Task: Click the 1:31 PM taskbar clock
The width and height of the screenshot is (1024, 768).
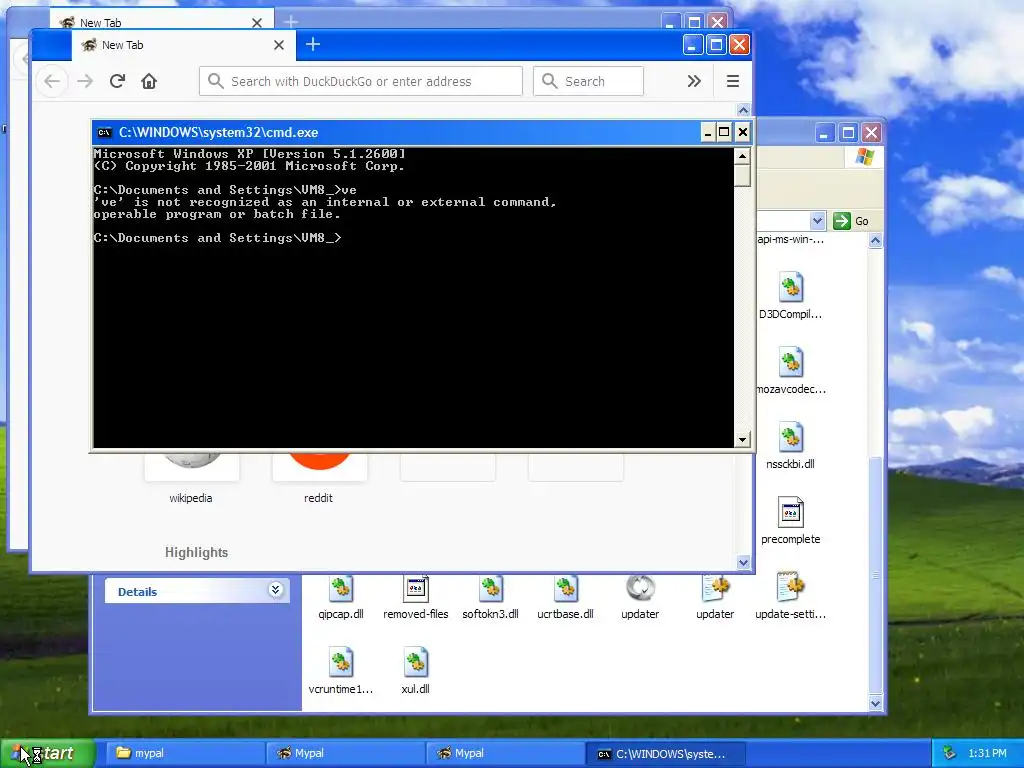Action: tap(987, 754)
